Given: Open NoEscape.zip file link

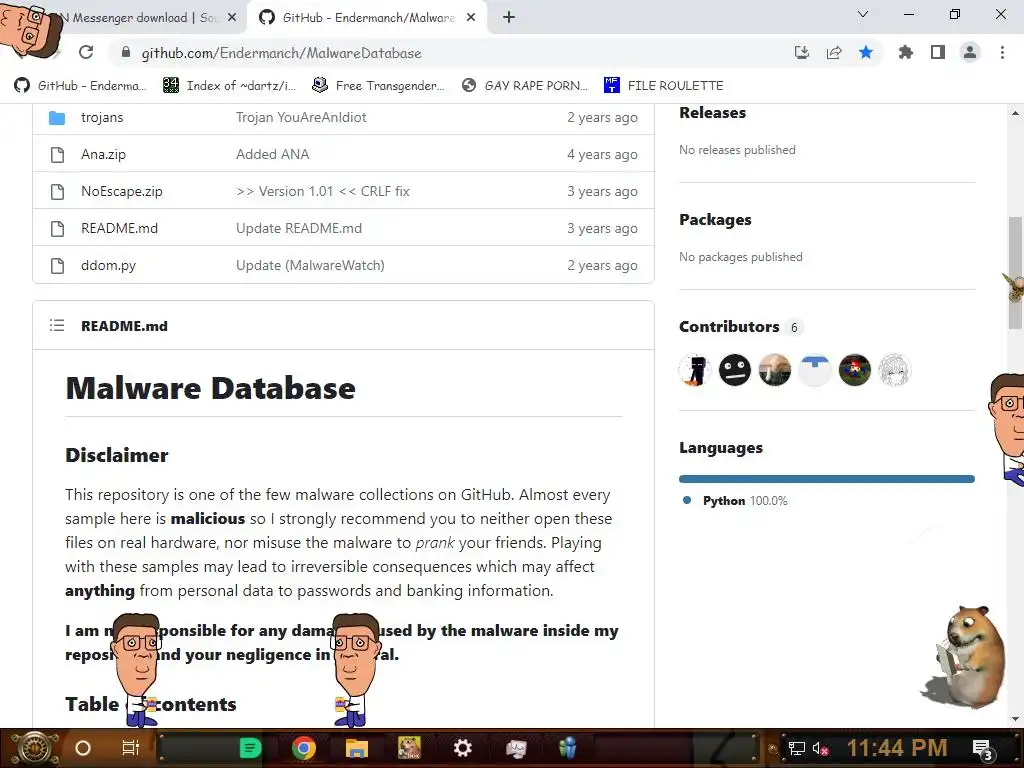Looking at the screenshot, I should 121,191.
